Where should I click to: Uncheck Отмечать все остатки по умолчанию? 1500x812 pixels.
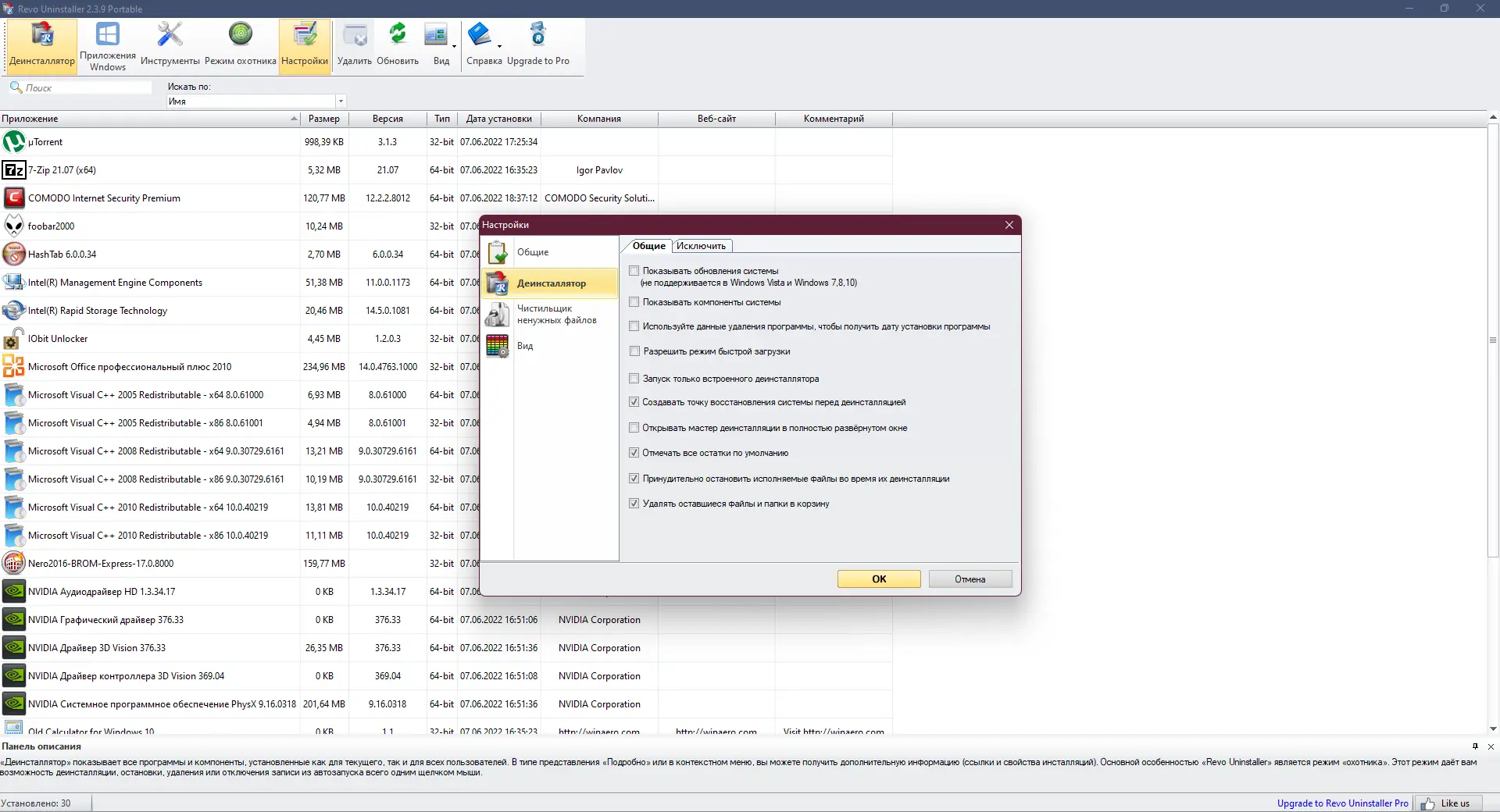tap(634, 453)
